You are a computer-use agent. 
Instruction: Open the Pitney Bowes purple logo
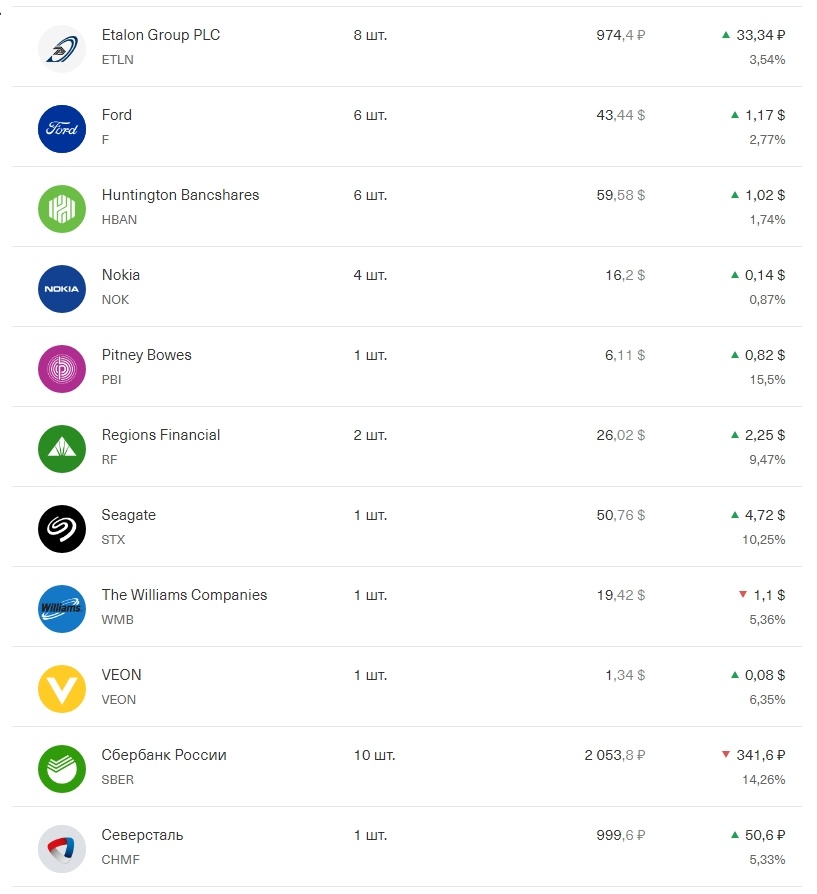tap(62, 369)
